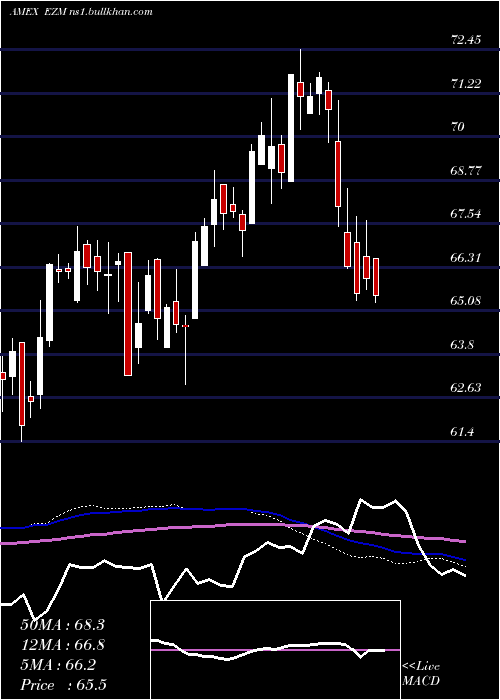Click the 50MA : 68.3 reading
Screen dimensions: 500x700
click(x=62, y=625)
